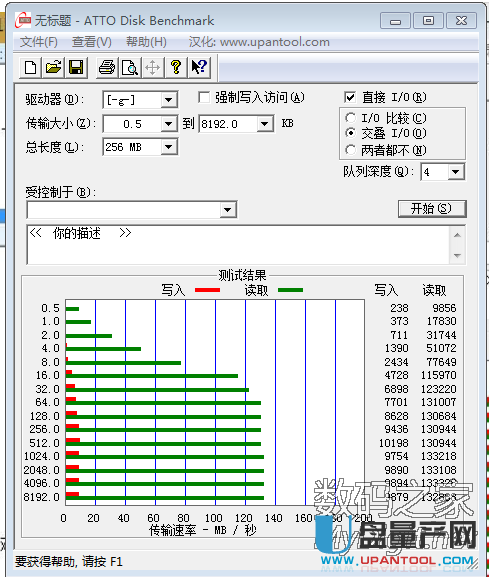The width and height of the screenshot is (489, 577).
Task: Select the I/O 比较 radio button
Action: tap(350, 118)
